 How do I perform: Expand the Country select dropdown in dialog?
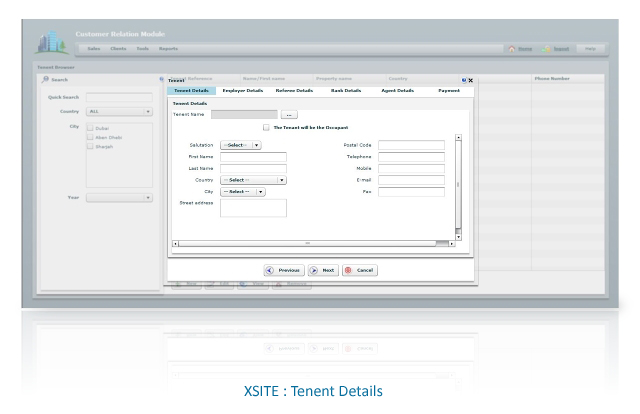[x=253, y=180]
